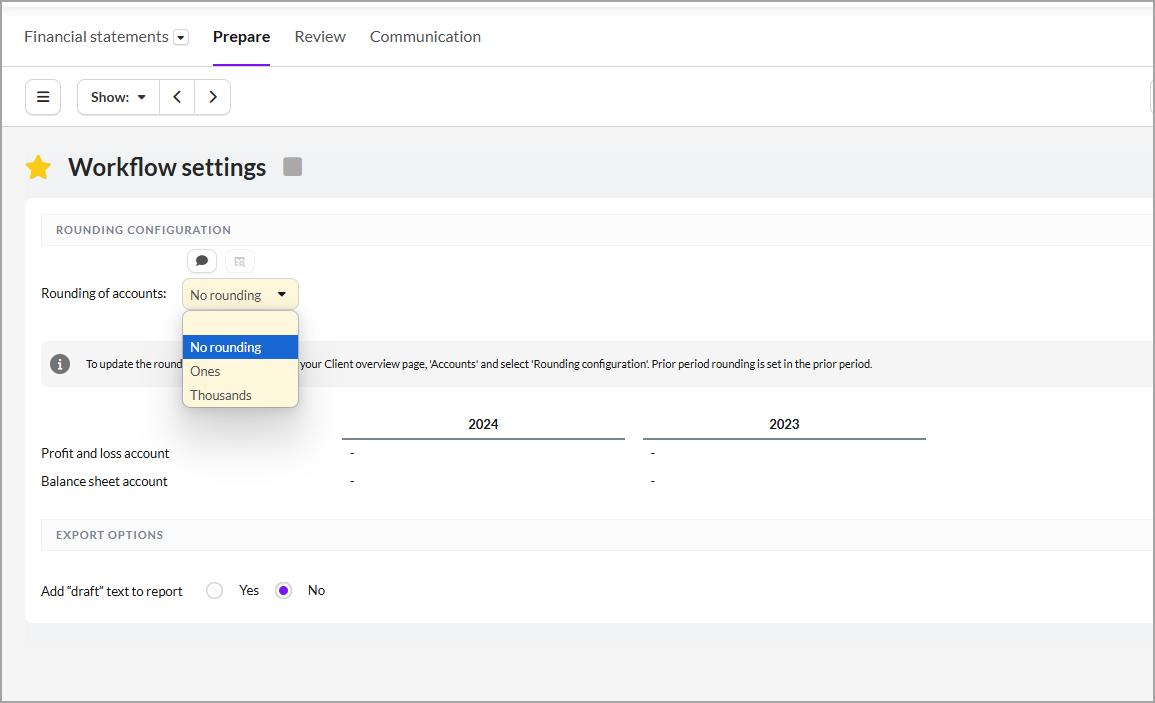Screen dimensions: 1155x703
Task: Pick the blank option in the rounding list
Action: 240,323
